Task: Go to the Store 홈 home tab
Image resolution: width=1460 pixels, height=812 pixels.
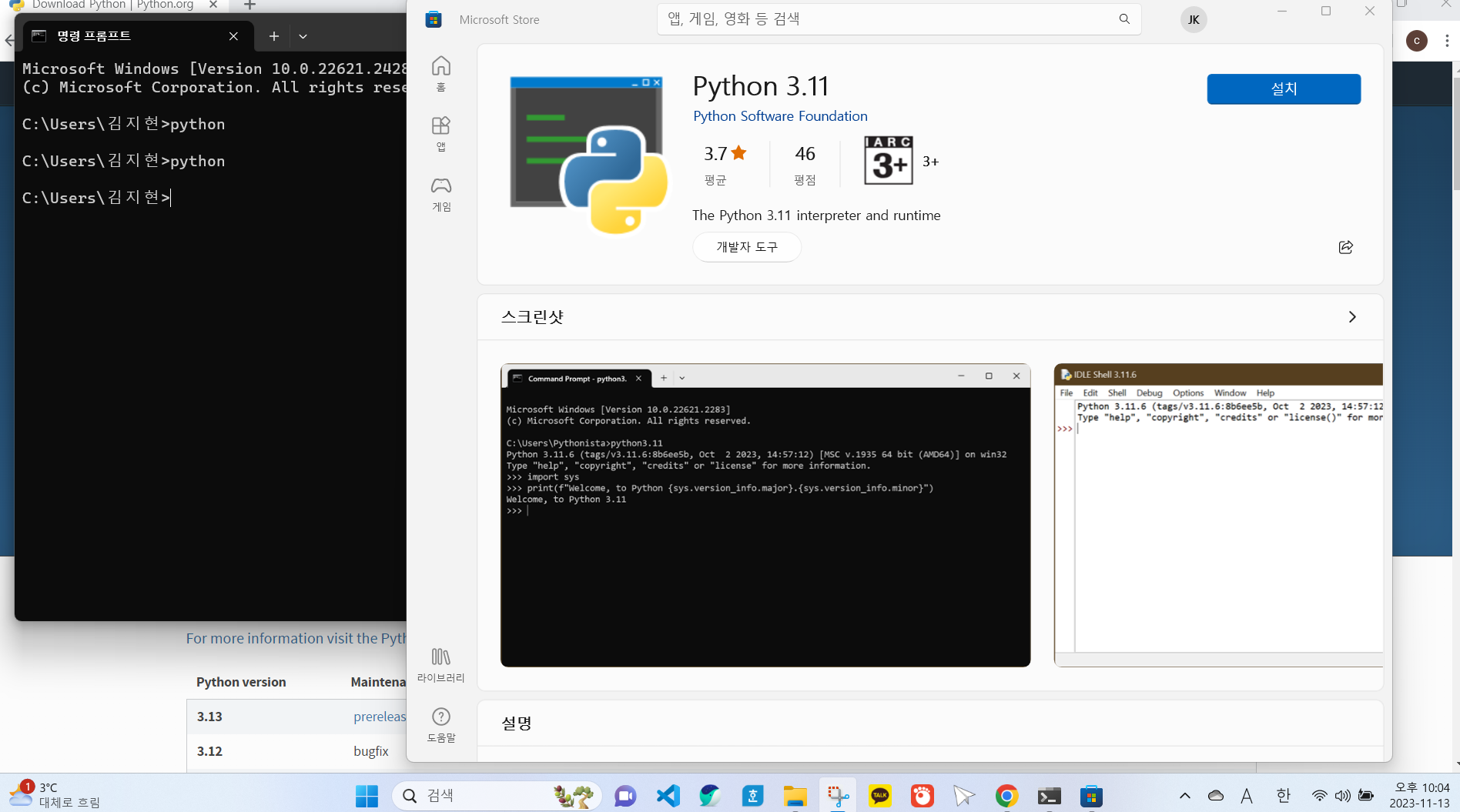Action: (x=441, y=74)
